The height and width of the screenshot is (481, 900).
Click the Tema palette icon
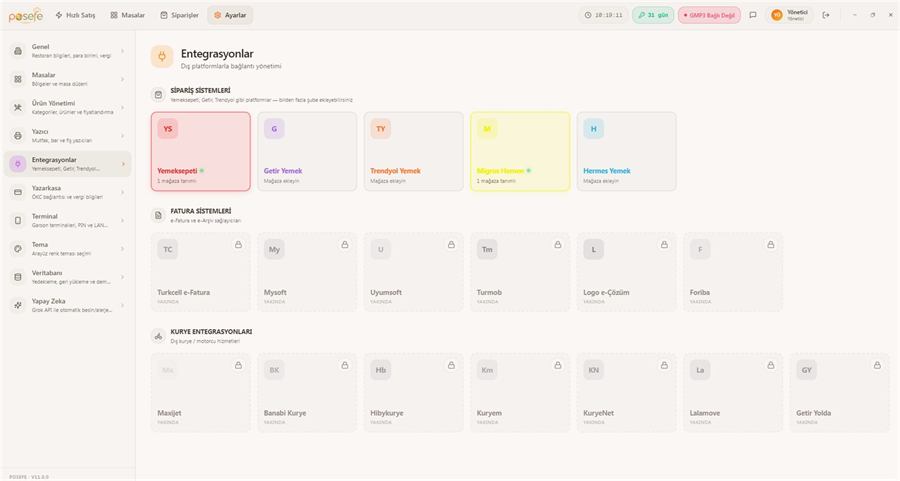(18, 249)
